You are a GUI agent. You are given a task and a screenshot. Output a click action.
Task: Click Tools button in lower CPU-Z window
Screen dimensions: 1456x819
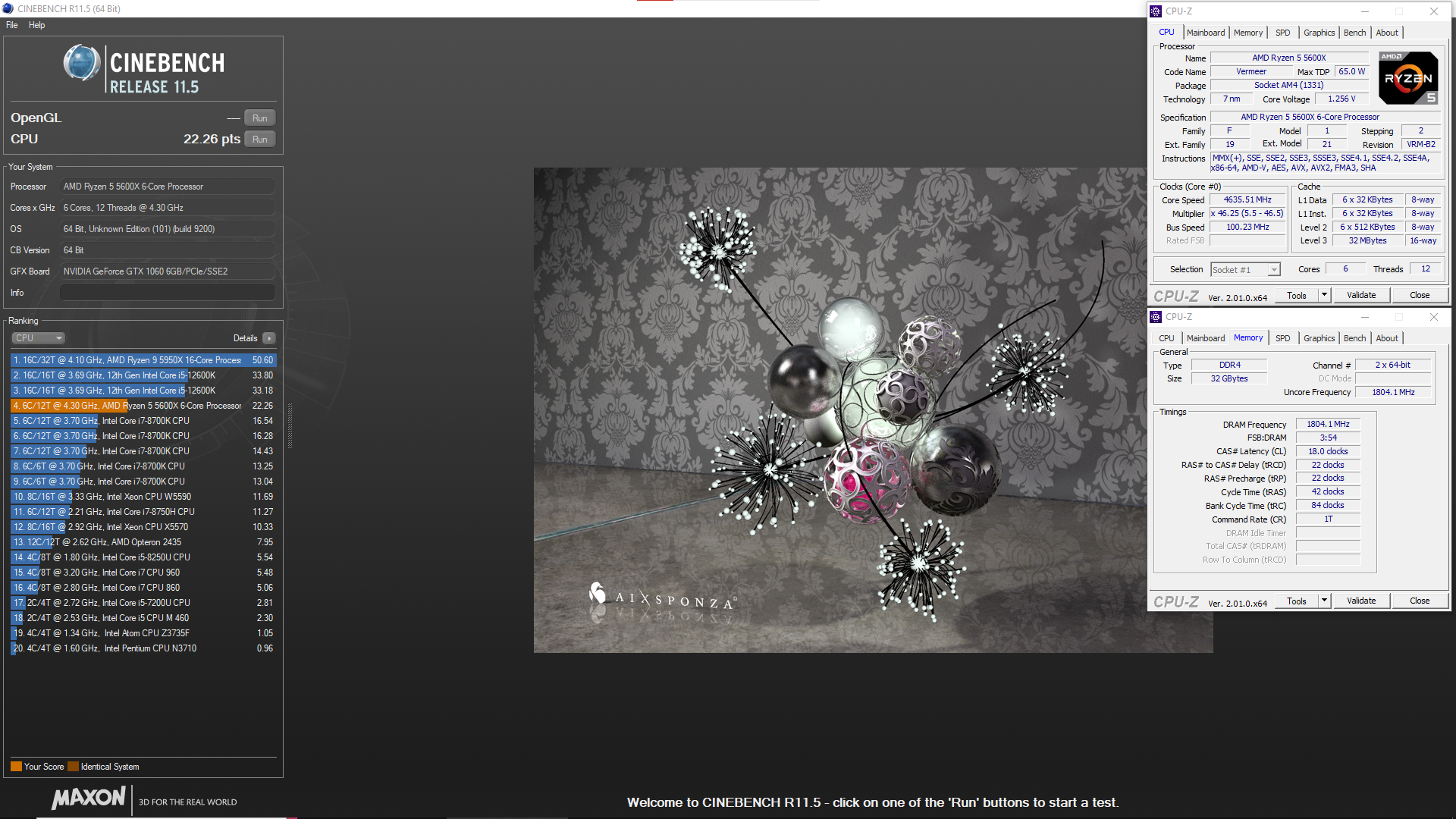[x=1296, y=601]
